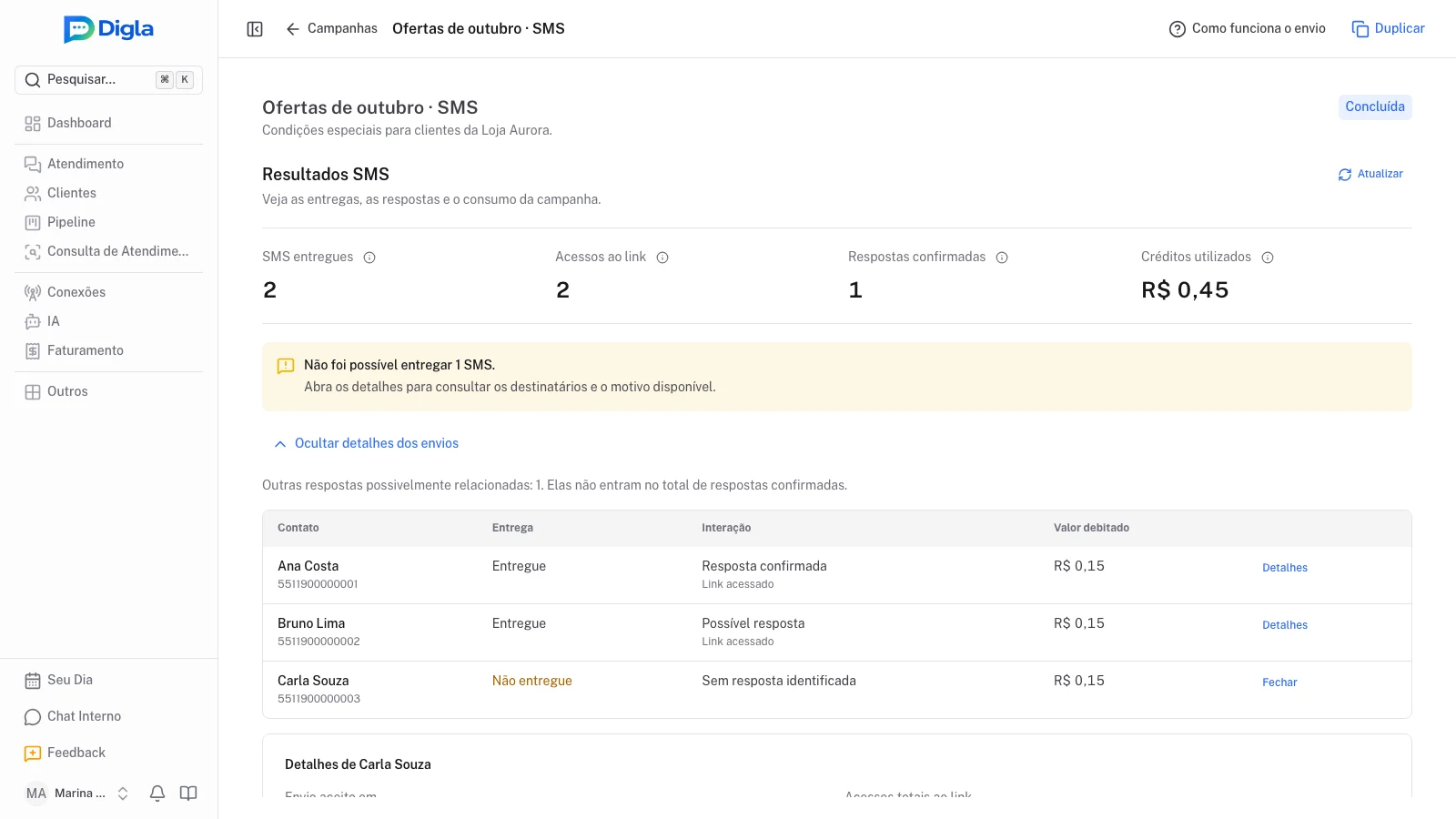Open Consulta de Atendimento item
This screenshot has width=1456, height=819.
pos(108,251)
